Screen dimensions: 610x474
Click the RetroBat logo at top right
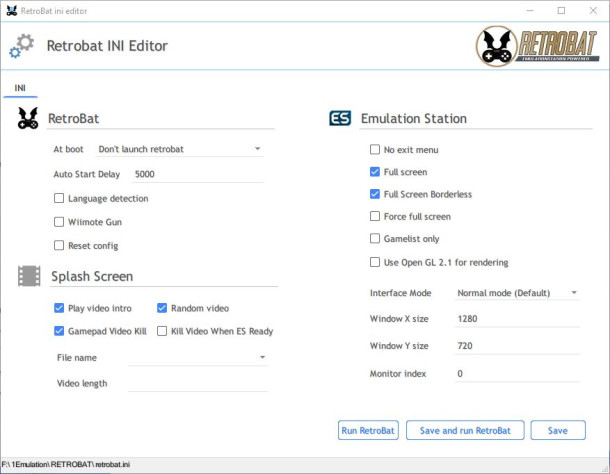point(537,46)
